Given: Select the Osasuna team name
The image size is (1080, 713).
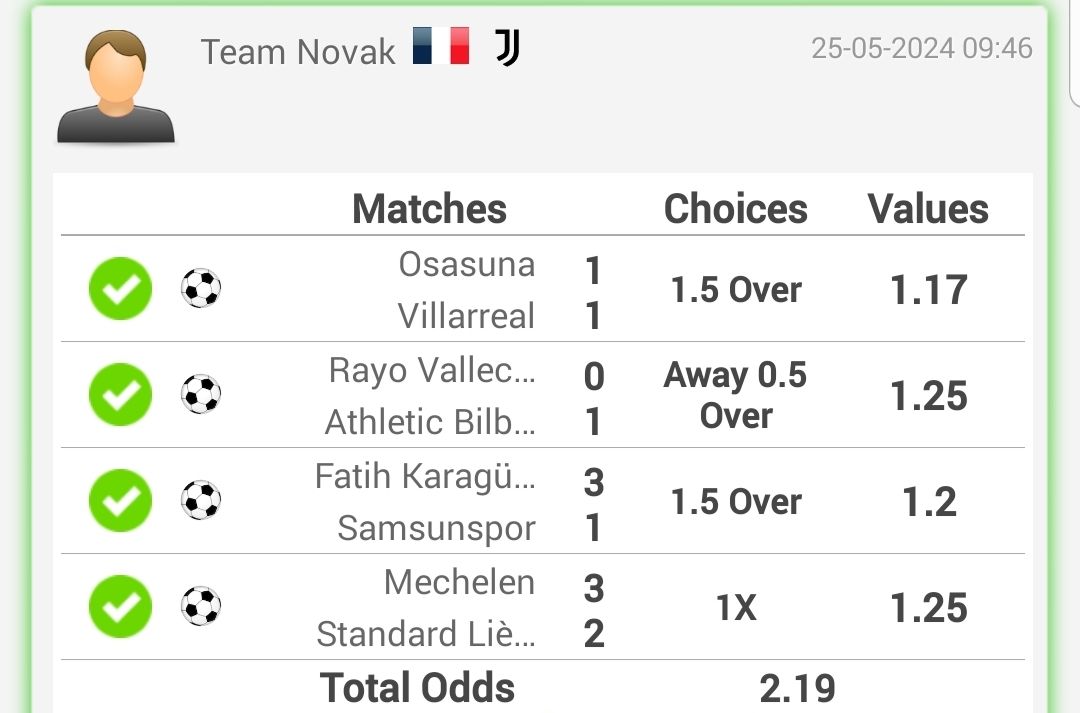Looking at the screenshot, I should 467,265.
